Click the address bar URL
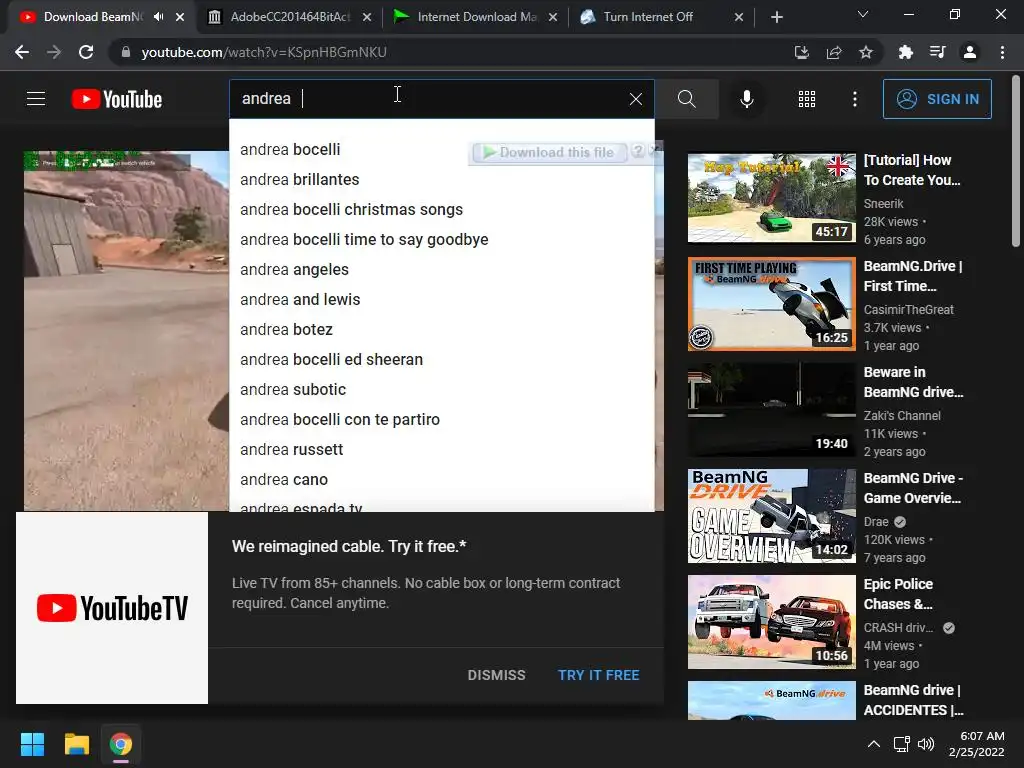The image size is (1024, 768). point(264,52)
